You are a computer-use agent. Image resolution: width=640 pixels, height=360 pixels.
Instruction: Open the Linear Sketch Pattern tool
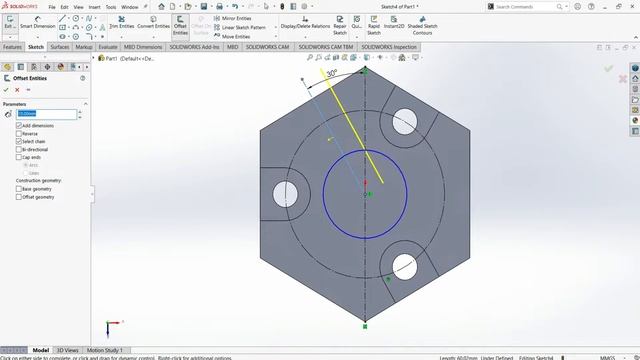coord(240,27)
